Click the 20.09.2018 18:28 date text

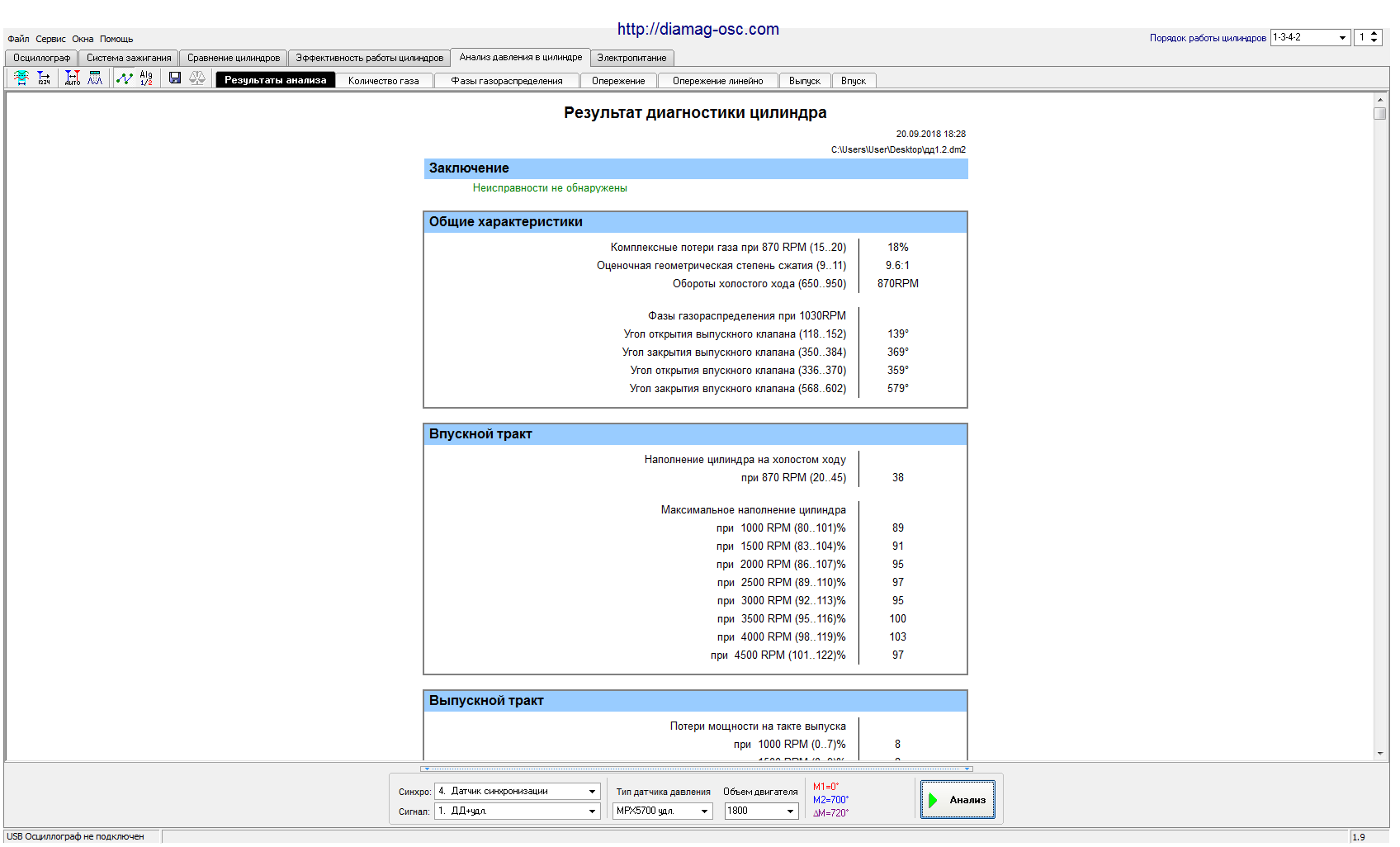pos(931,134)
